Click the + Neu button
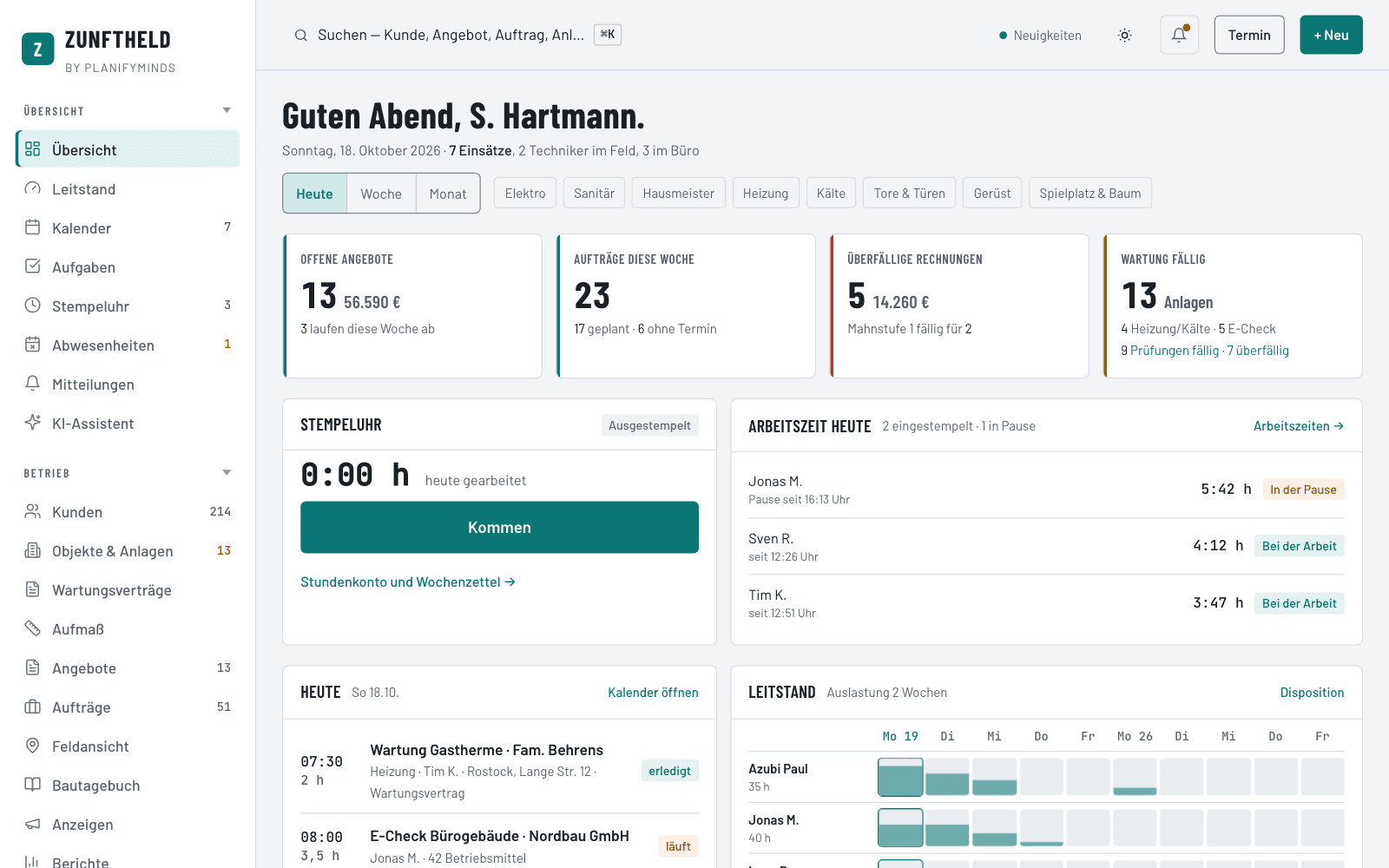1389x868 pixels. click(1331, 36)
